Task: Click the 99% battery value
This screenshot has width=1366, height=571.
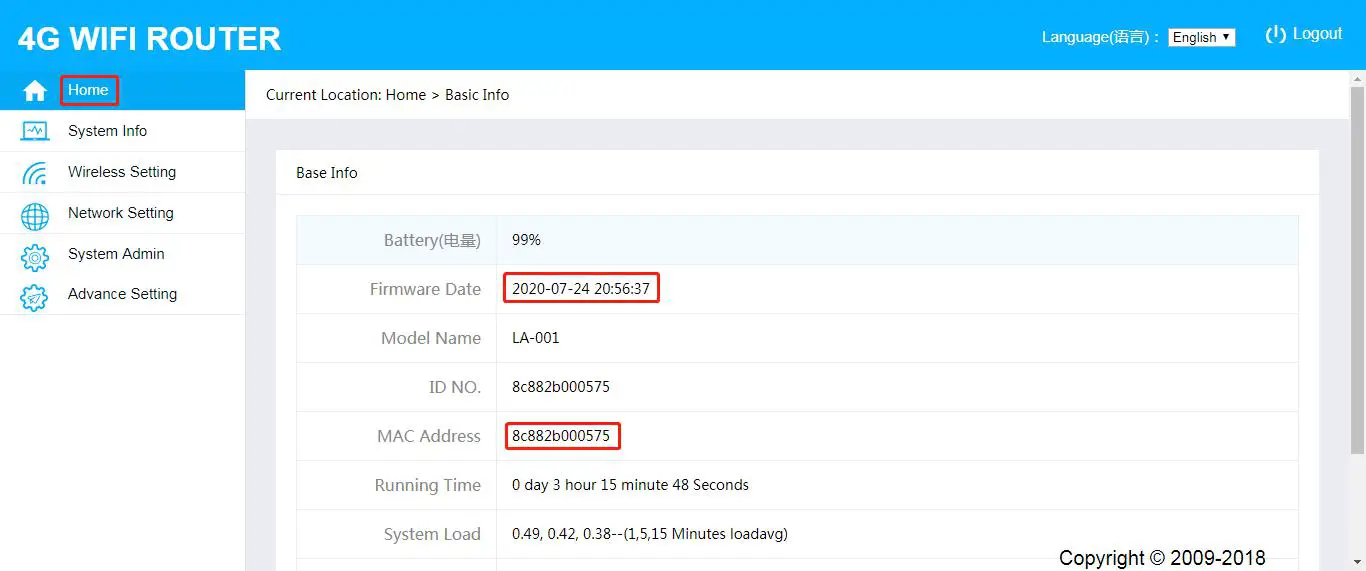Action: [526, 240]
